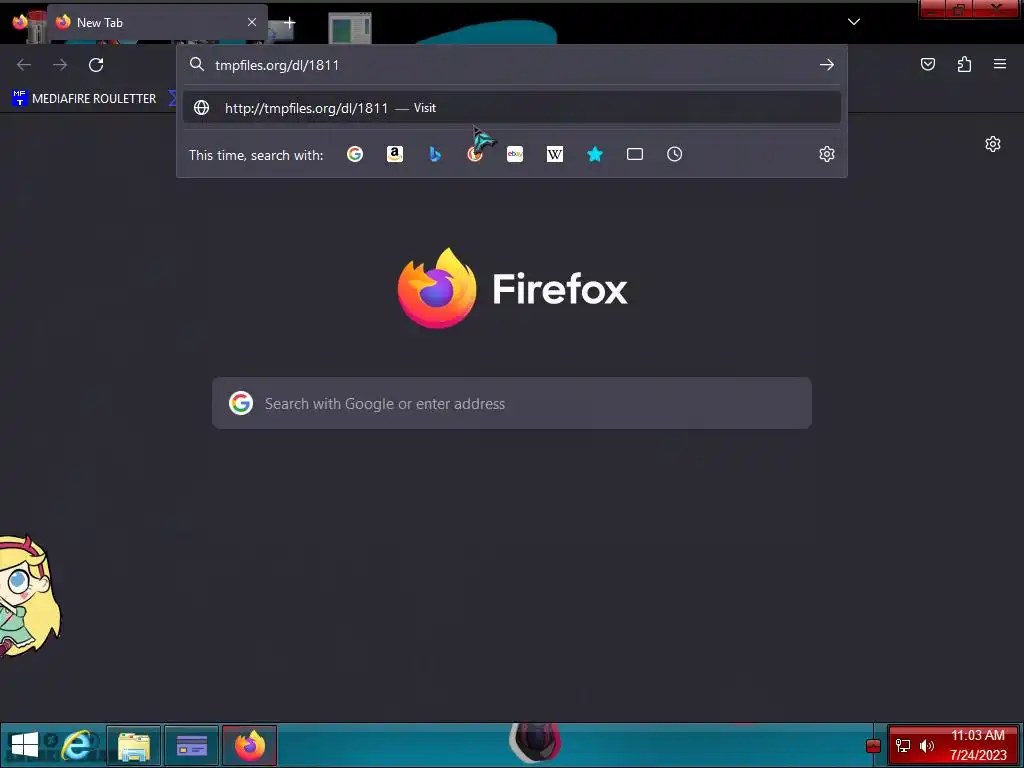The height and width of the screenshot is (768, 1024).
Task: Open Save to Pocket button
Action: (928, 64)
